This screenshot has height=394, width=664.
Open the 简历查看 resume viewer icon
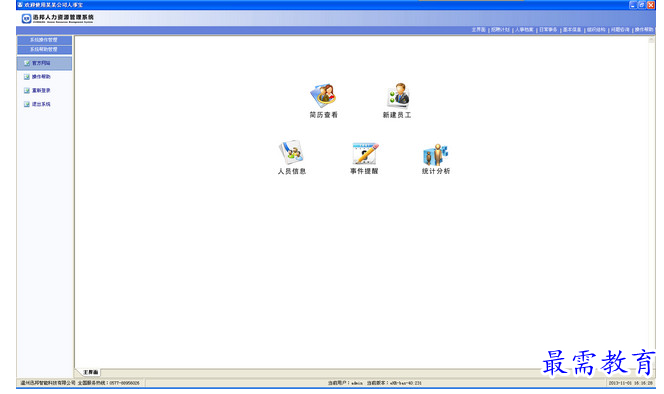tap(323, 96)
